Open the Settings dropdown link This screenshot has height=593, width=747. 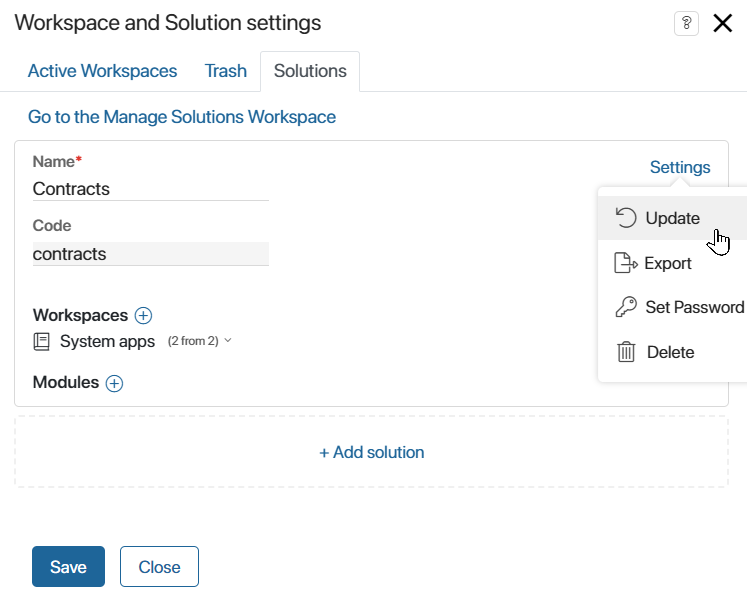(x=680, y=167)
